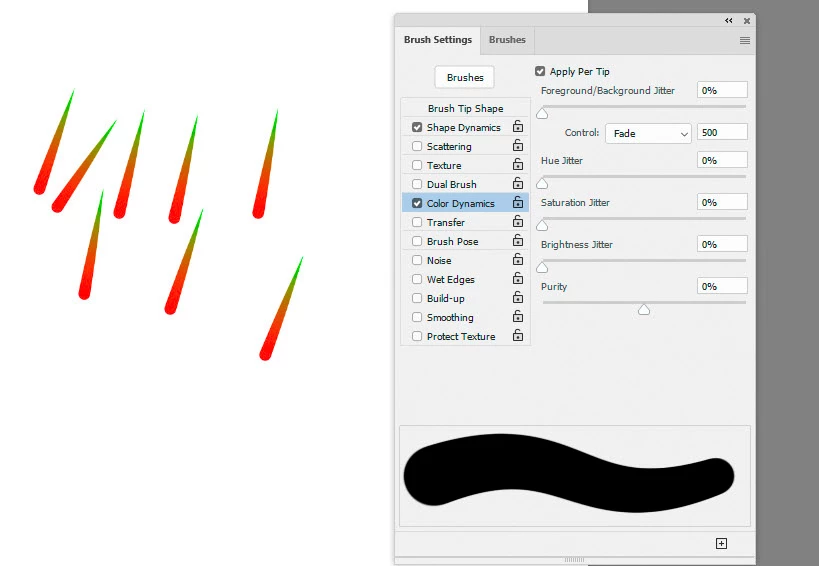819x566 pixels.
Task: Uncheck the Shape Dynamics option
Action: point(417,127)
